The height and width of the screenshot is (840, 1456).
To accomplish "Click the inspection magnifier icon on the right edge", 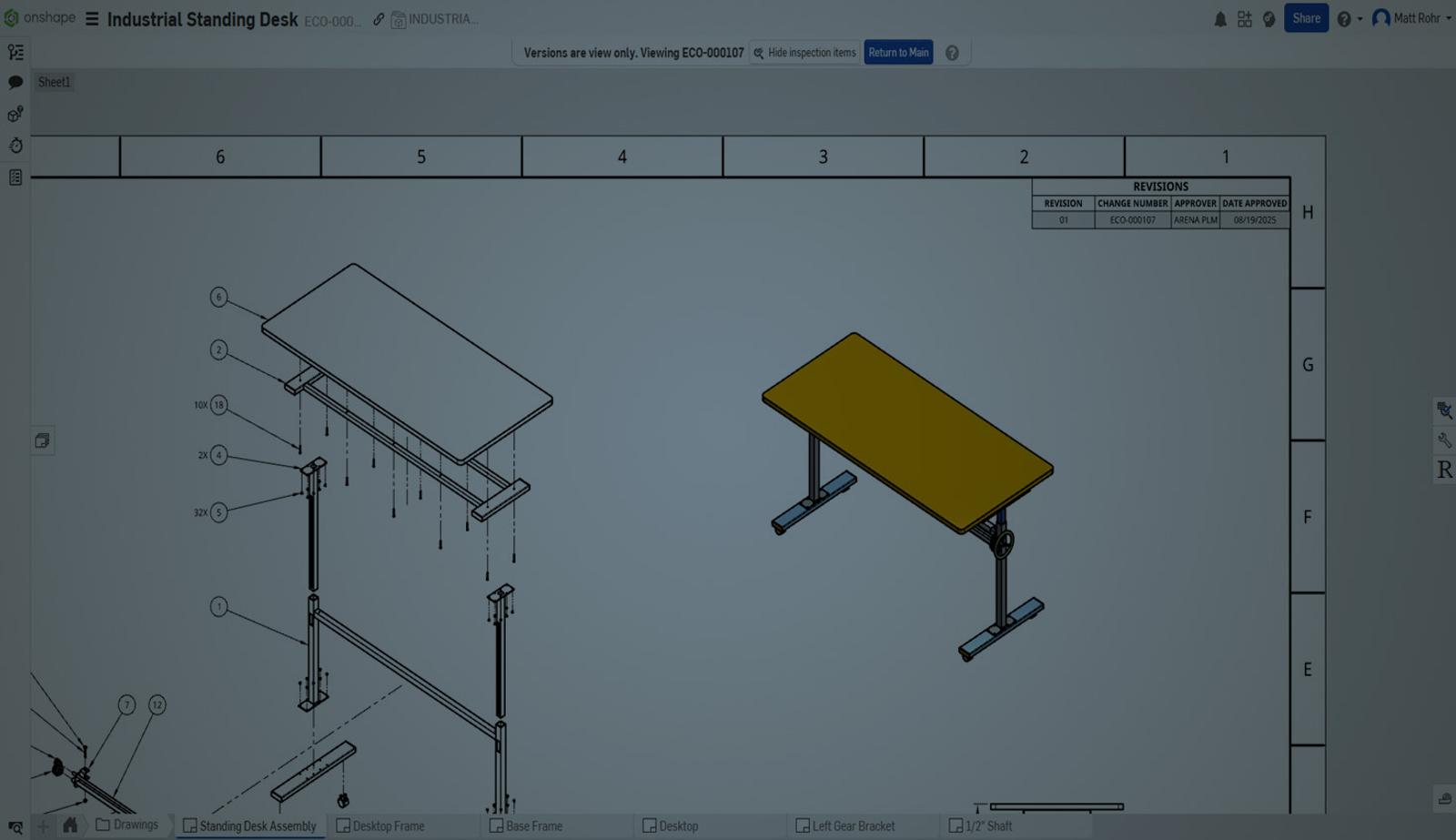I will 1445,410.
